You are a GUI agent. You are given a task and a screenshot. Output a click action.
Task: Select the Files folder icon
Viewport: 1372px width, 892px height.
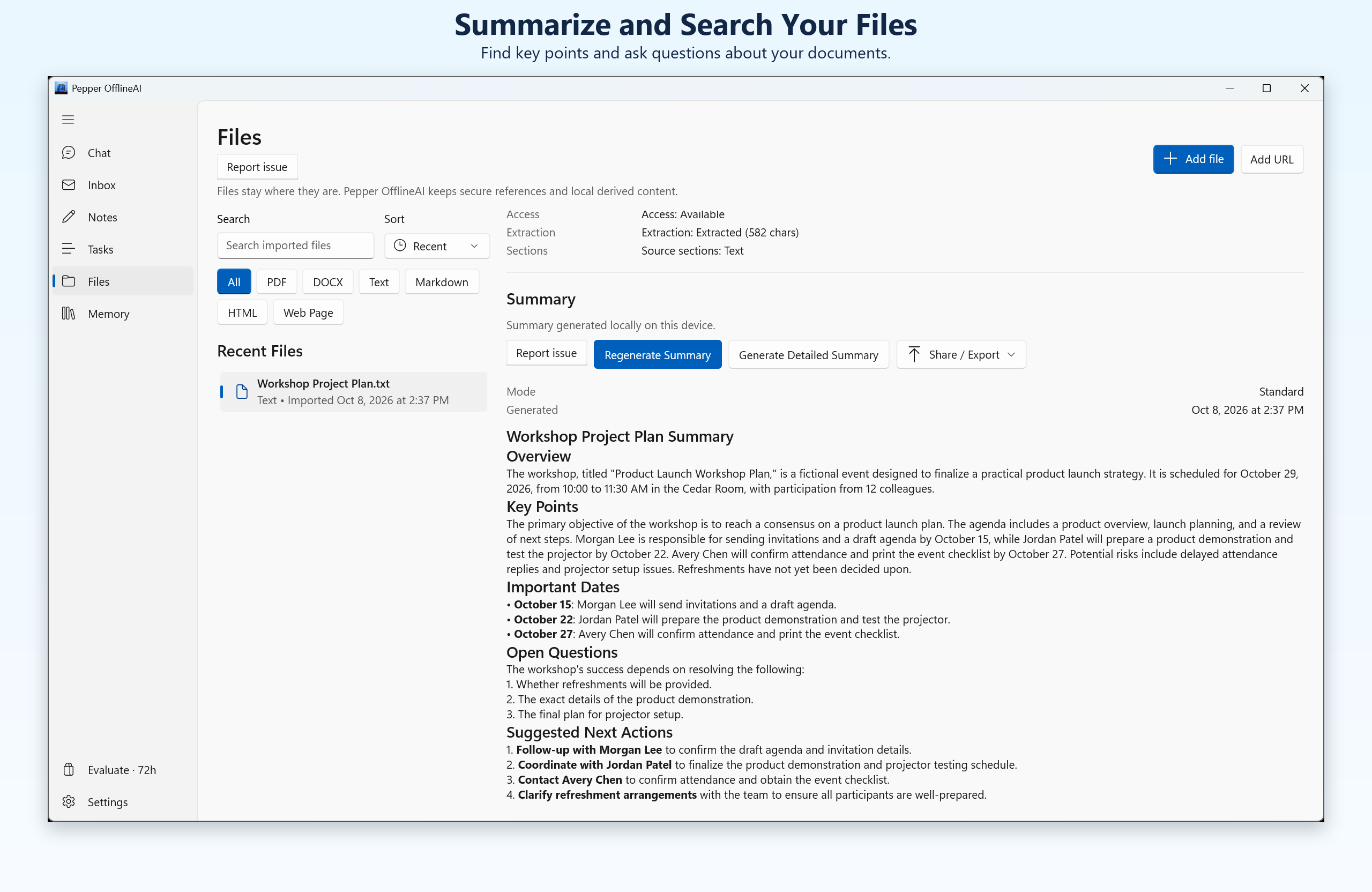(69, 281)
